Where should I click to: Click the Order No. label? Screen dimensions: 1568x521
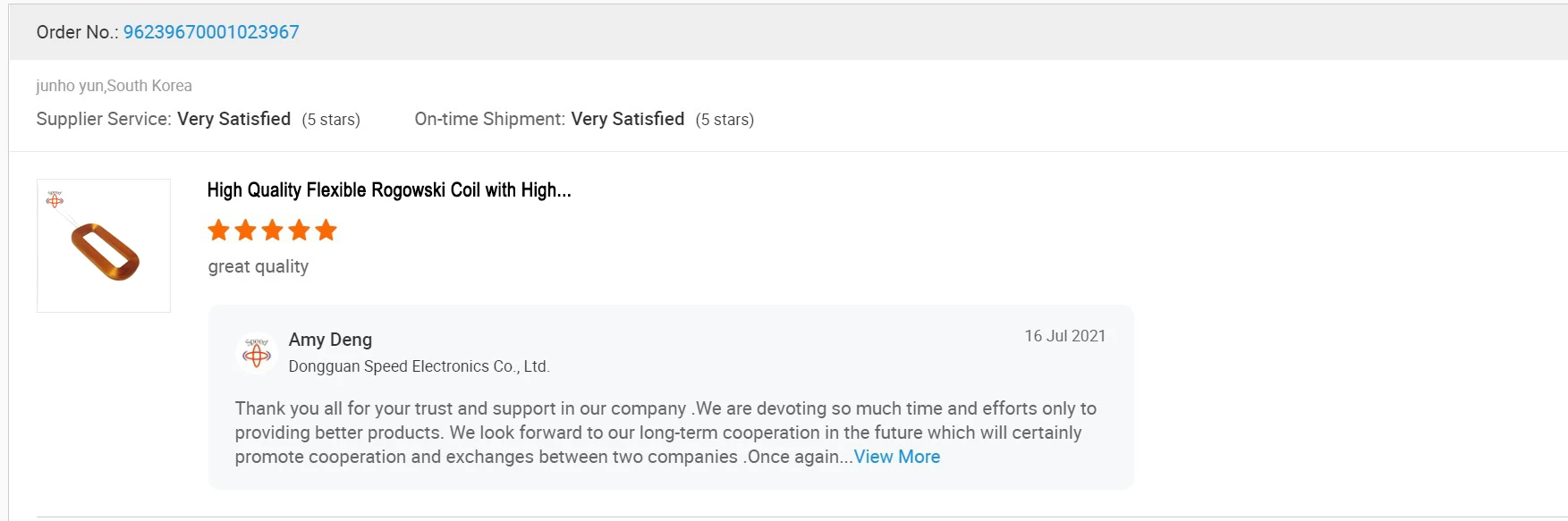coord(77,32)
